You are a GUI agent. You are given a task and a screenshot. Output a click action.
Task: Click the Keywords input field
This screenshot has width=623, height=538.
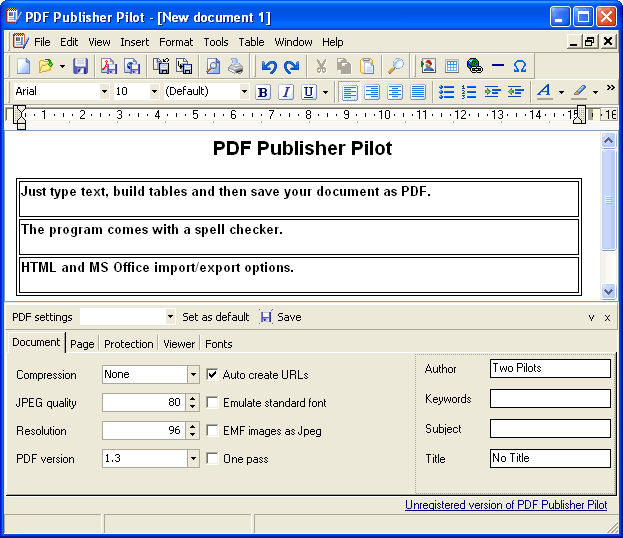(x=550, y=398)
